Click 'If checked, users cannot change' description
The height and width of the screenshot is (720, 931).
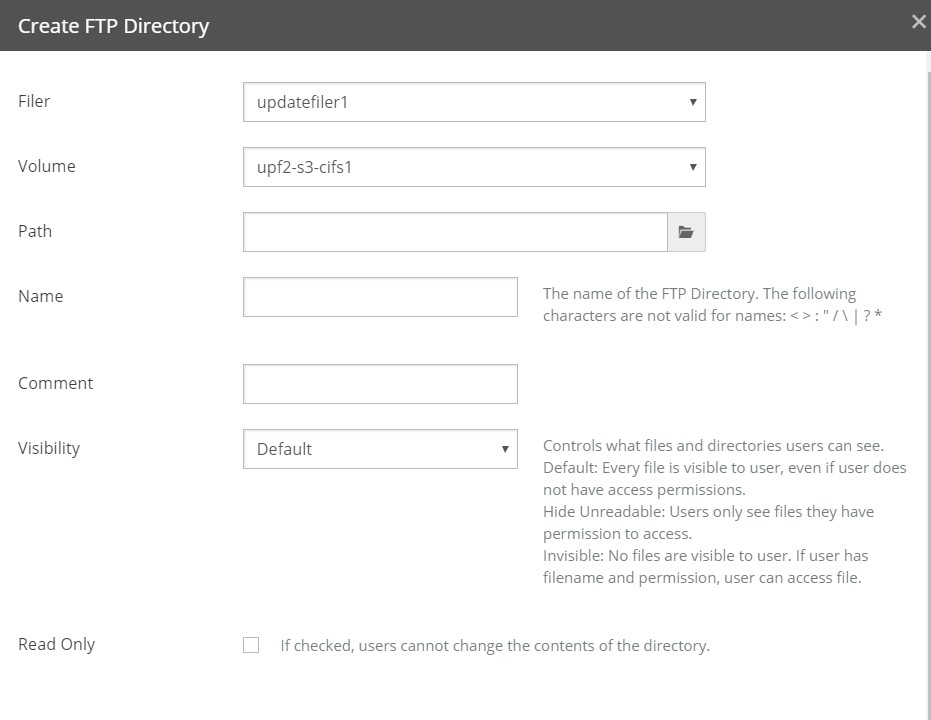(495, 646)
